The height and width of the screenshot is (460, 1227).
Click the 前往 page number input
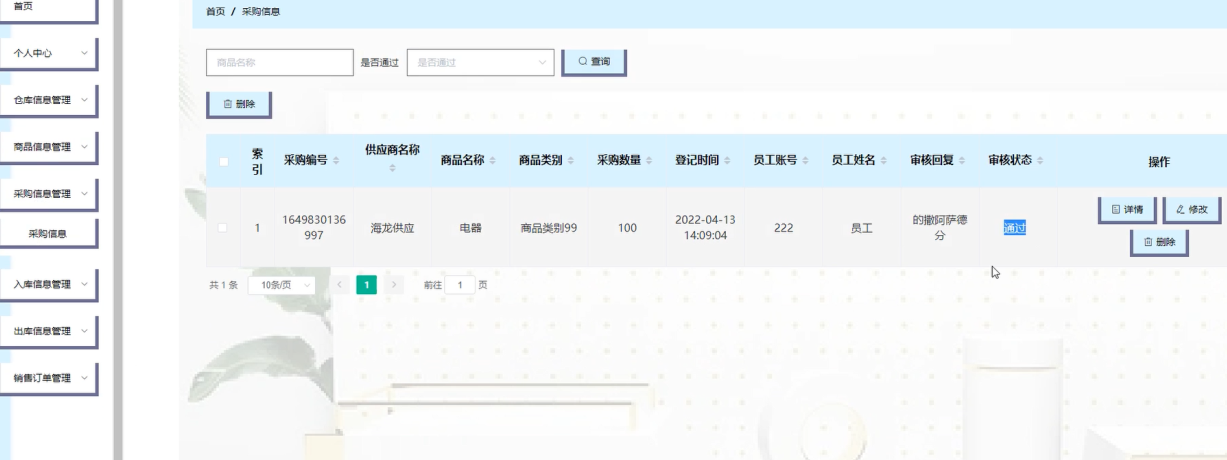click(x=460, y=285)
